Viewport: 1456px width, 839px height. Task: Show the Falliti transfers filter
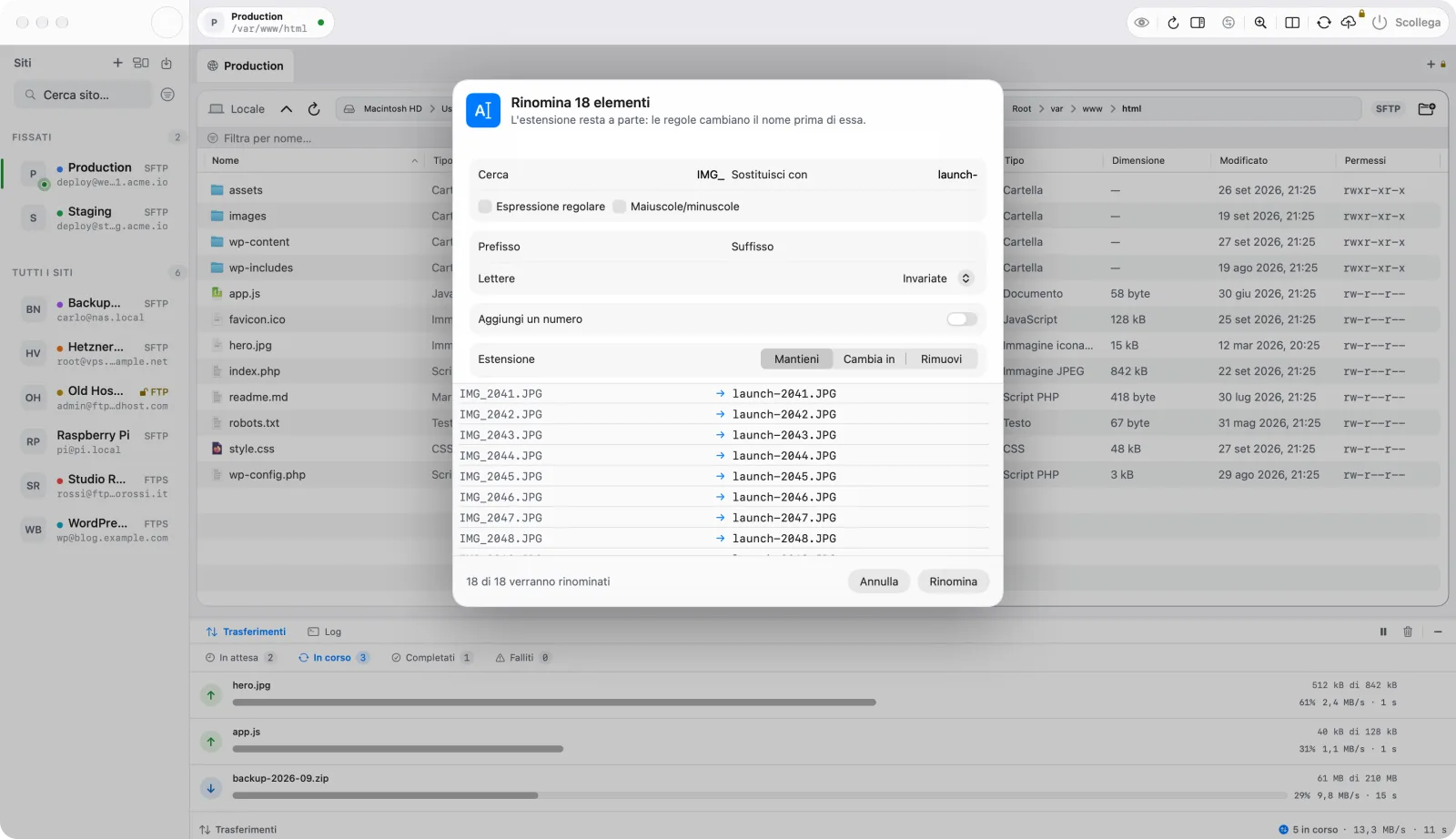[523, 658]
